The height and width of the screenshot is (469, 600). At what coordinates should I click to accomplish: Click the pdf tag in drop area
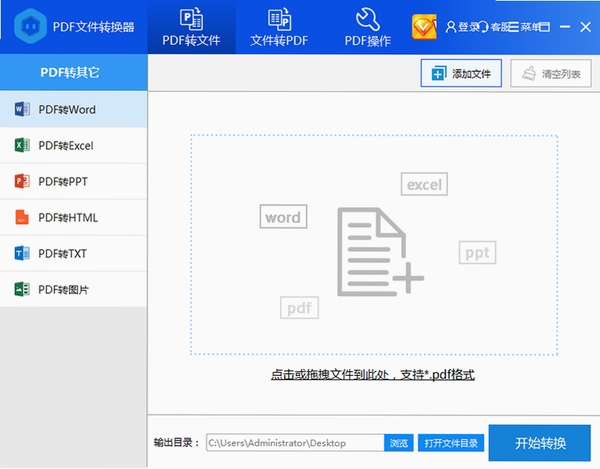click(x=299, y=308)
